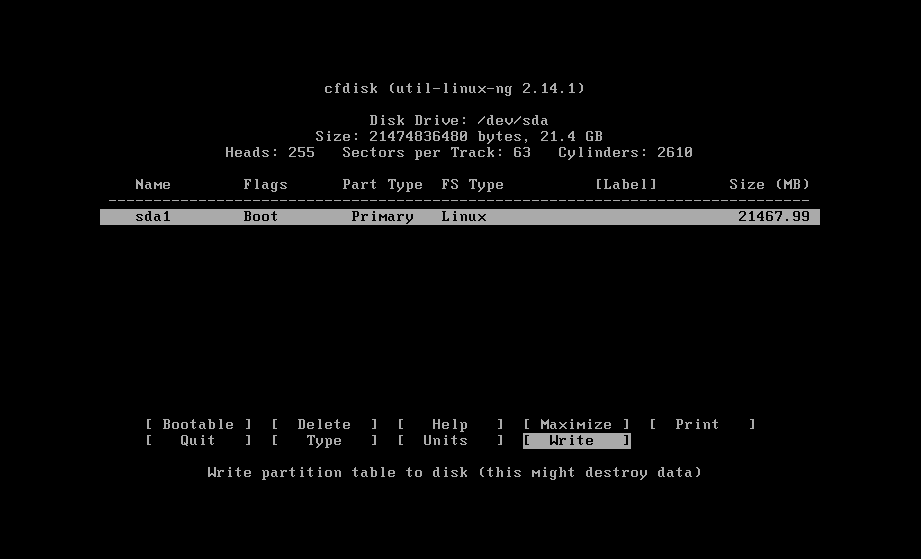Click the 21467.99 size value
Screen dimensions: 921x559
[774, 217]
